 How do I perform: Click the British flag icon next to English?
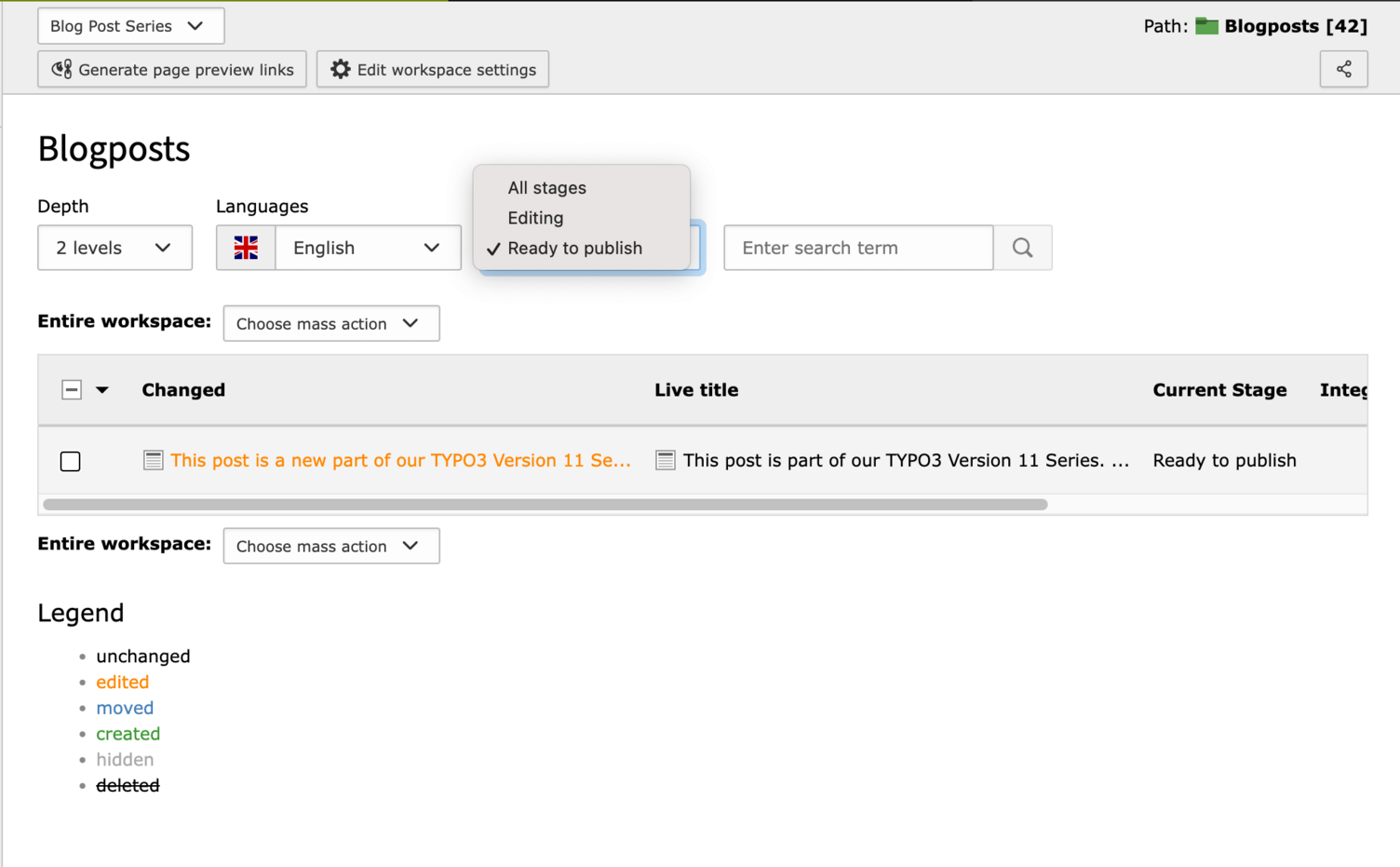tap(246, 248)
